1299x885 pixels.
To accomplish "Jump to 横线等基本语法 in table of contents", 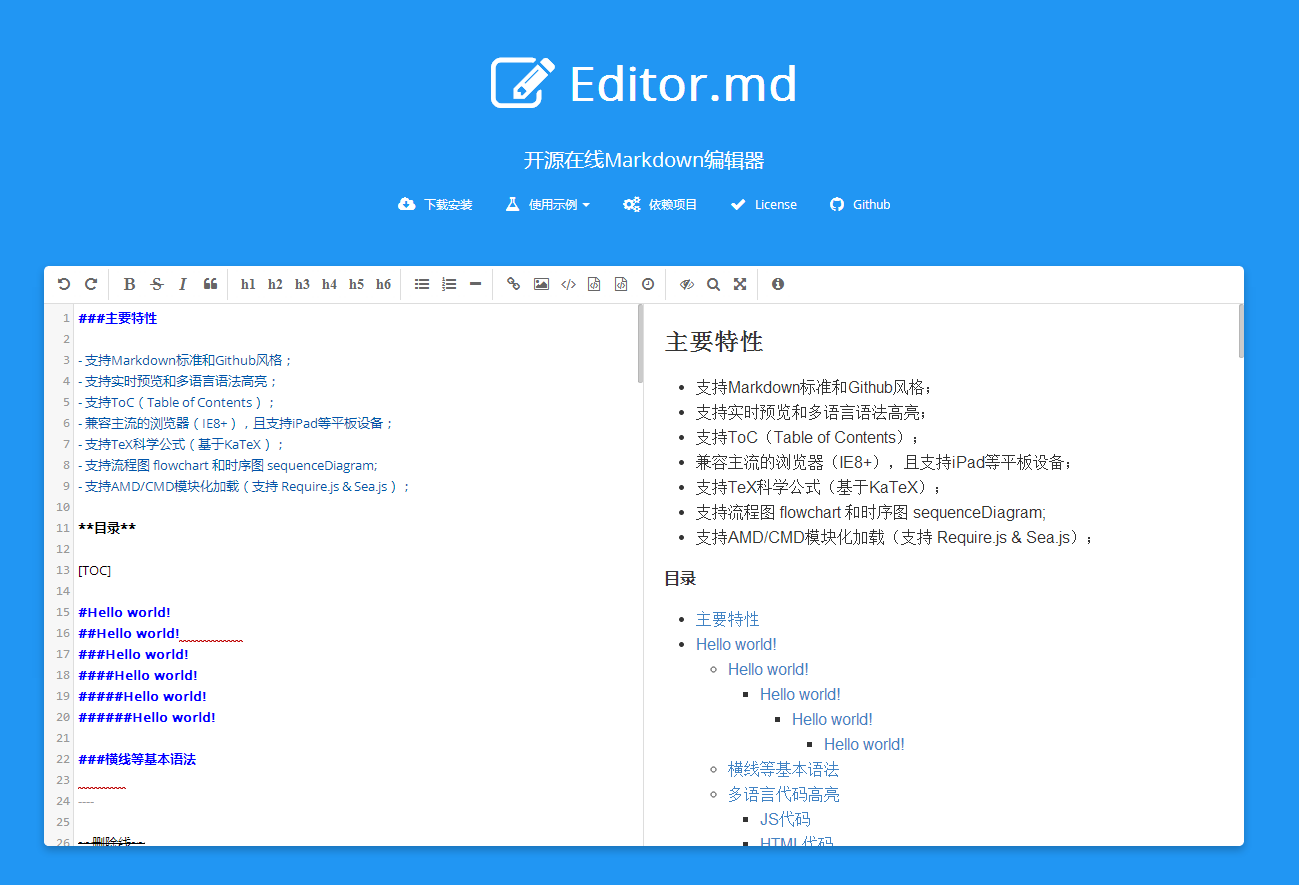I will 783,769.
